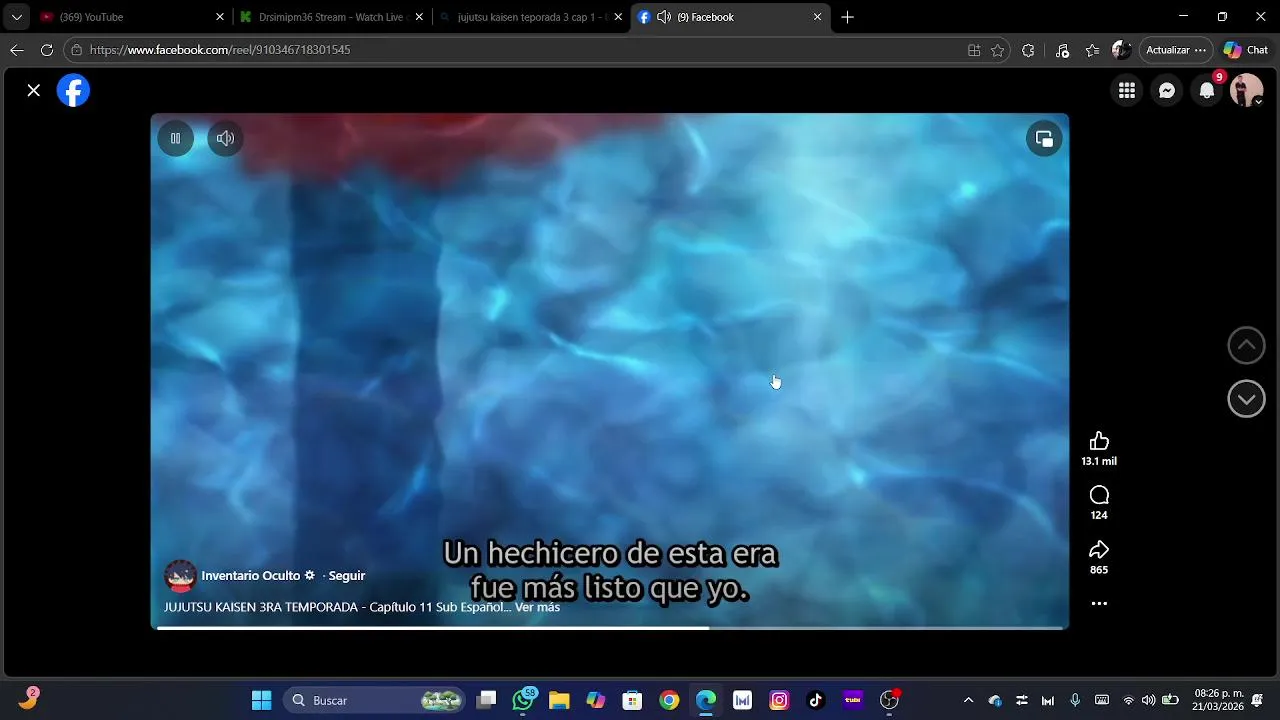
Task: Open the Inventario Oculto page profile picture
Action: 180,576
